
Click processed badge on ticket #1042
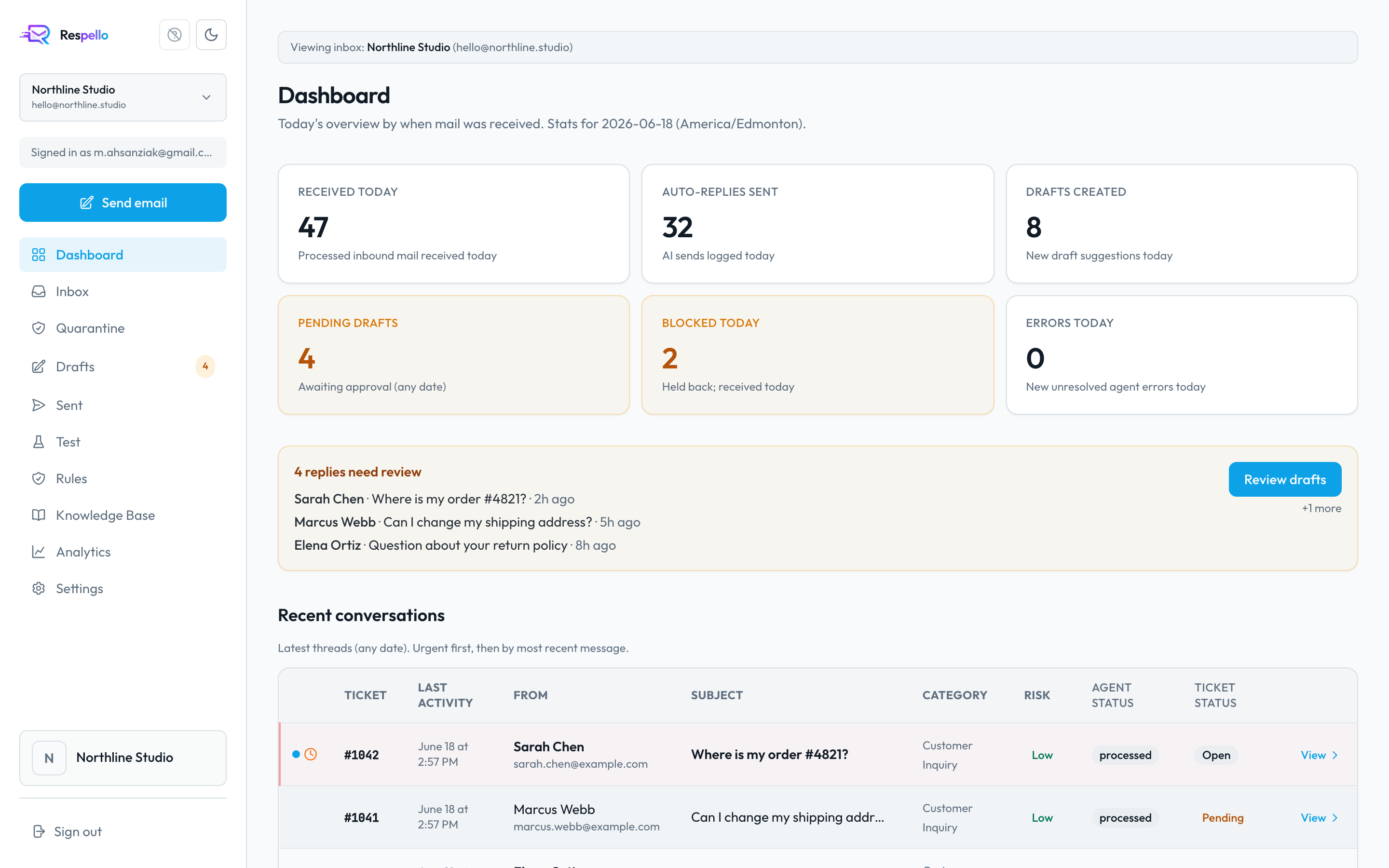point(1125,755)
